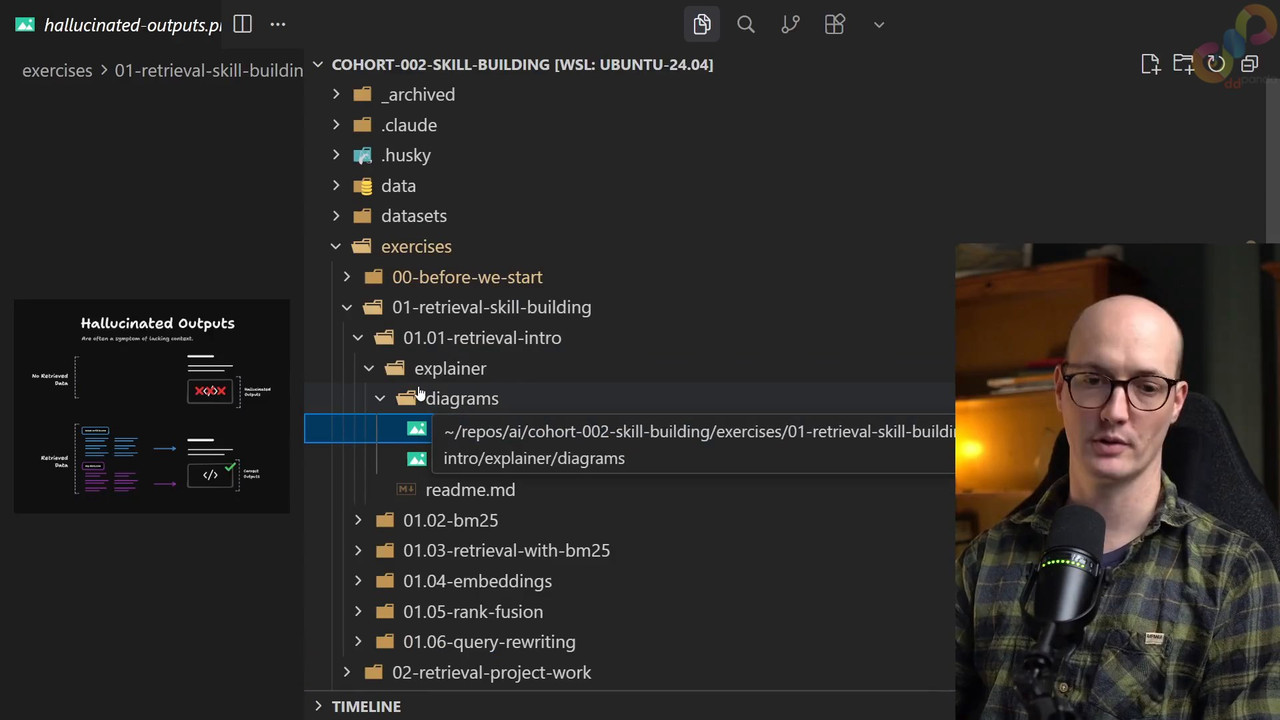Click the .husky folder icon
The image size is (1280, 720).
(362, 155)
